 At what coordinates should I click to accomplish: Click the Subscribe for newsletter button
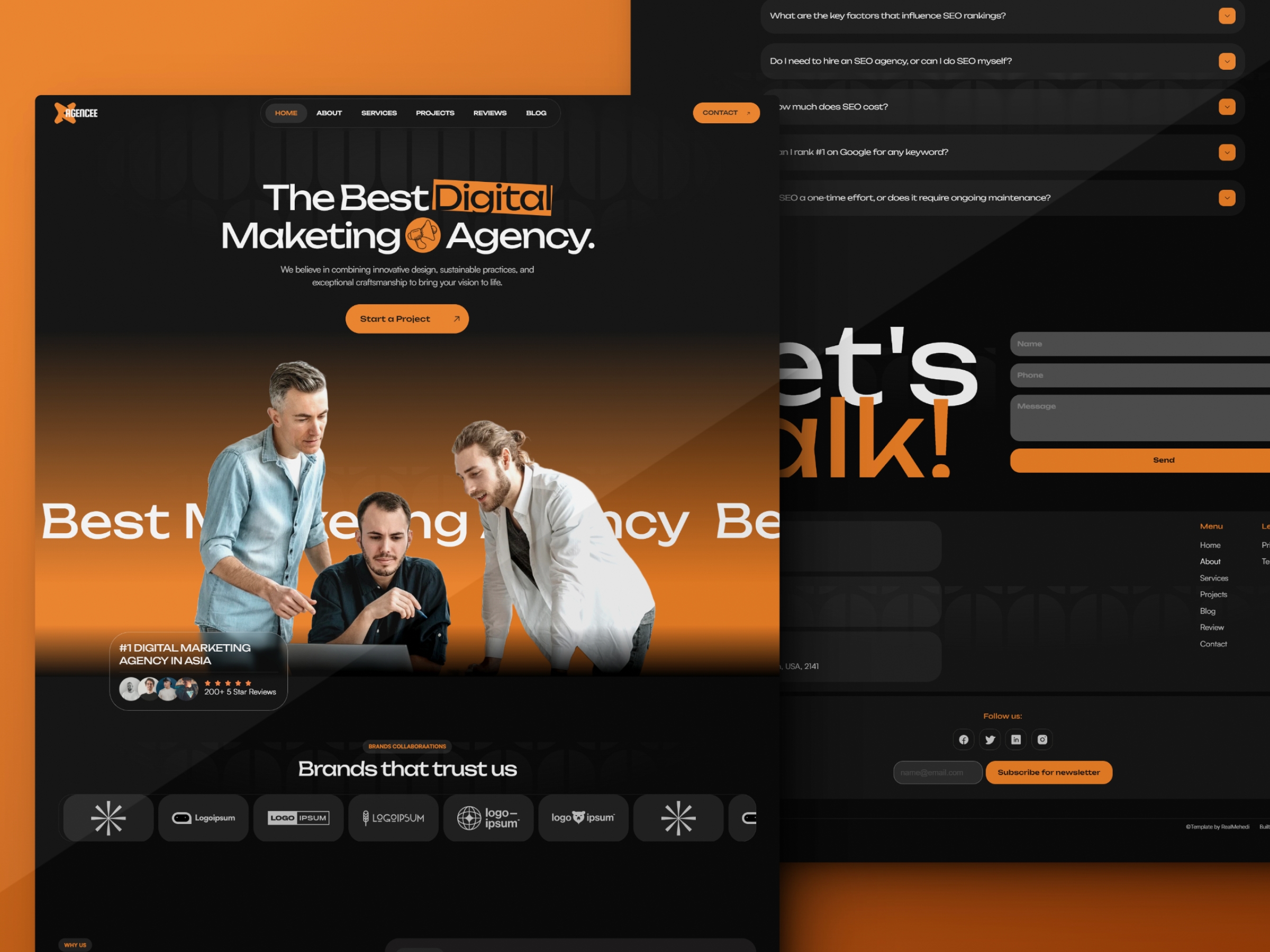click(1048, 771)
